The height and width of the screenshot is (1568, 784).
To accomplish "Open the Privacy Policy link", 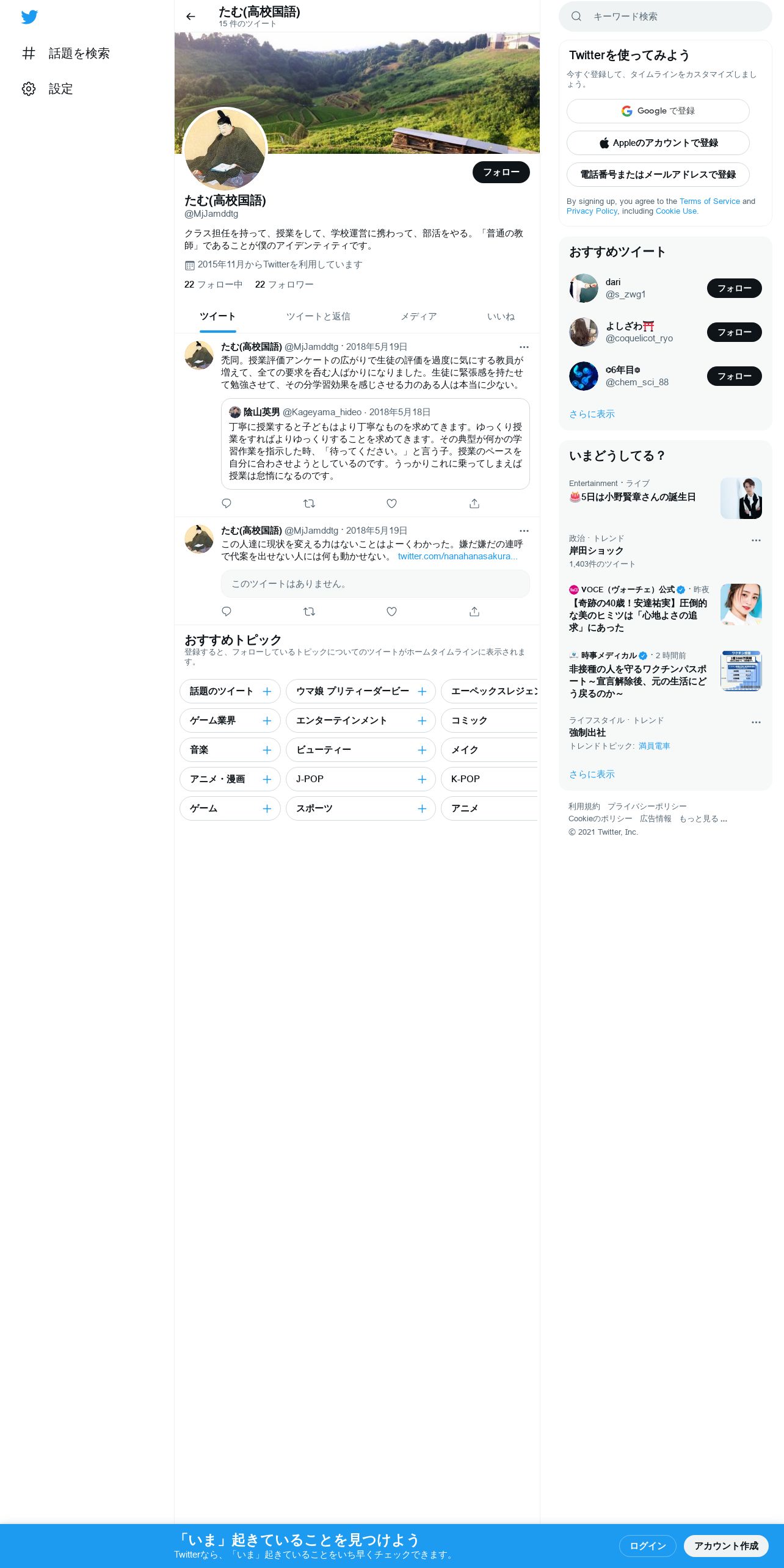I will [x=592, y=211].
